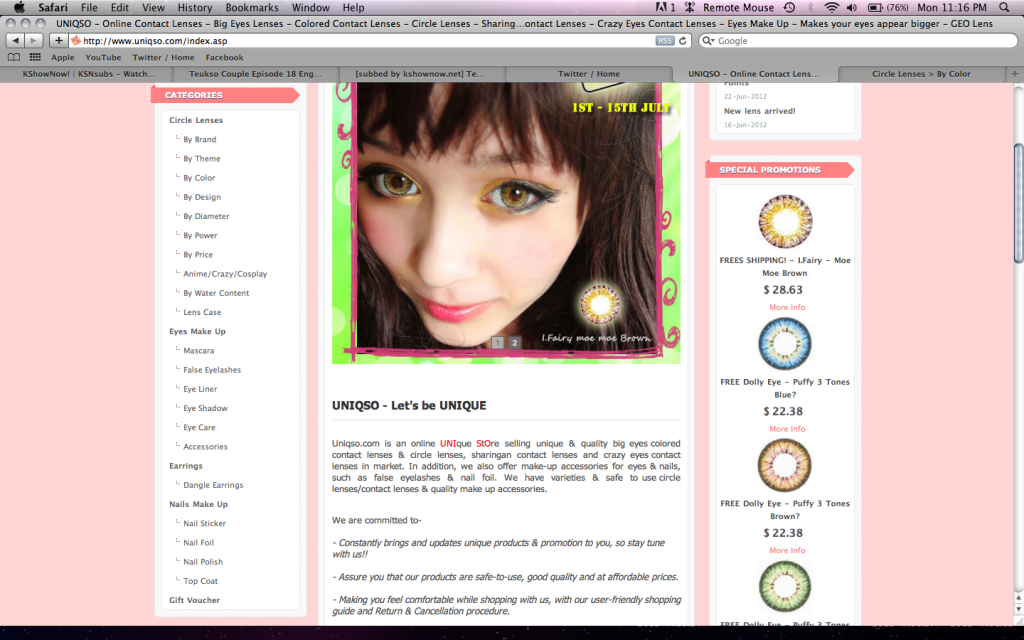
Task: Go back to the previous page
Action: (16, 40)
